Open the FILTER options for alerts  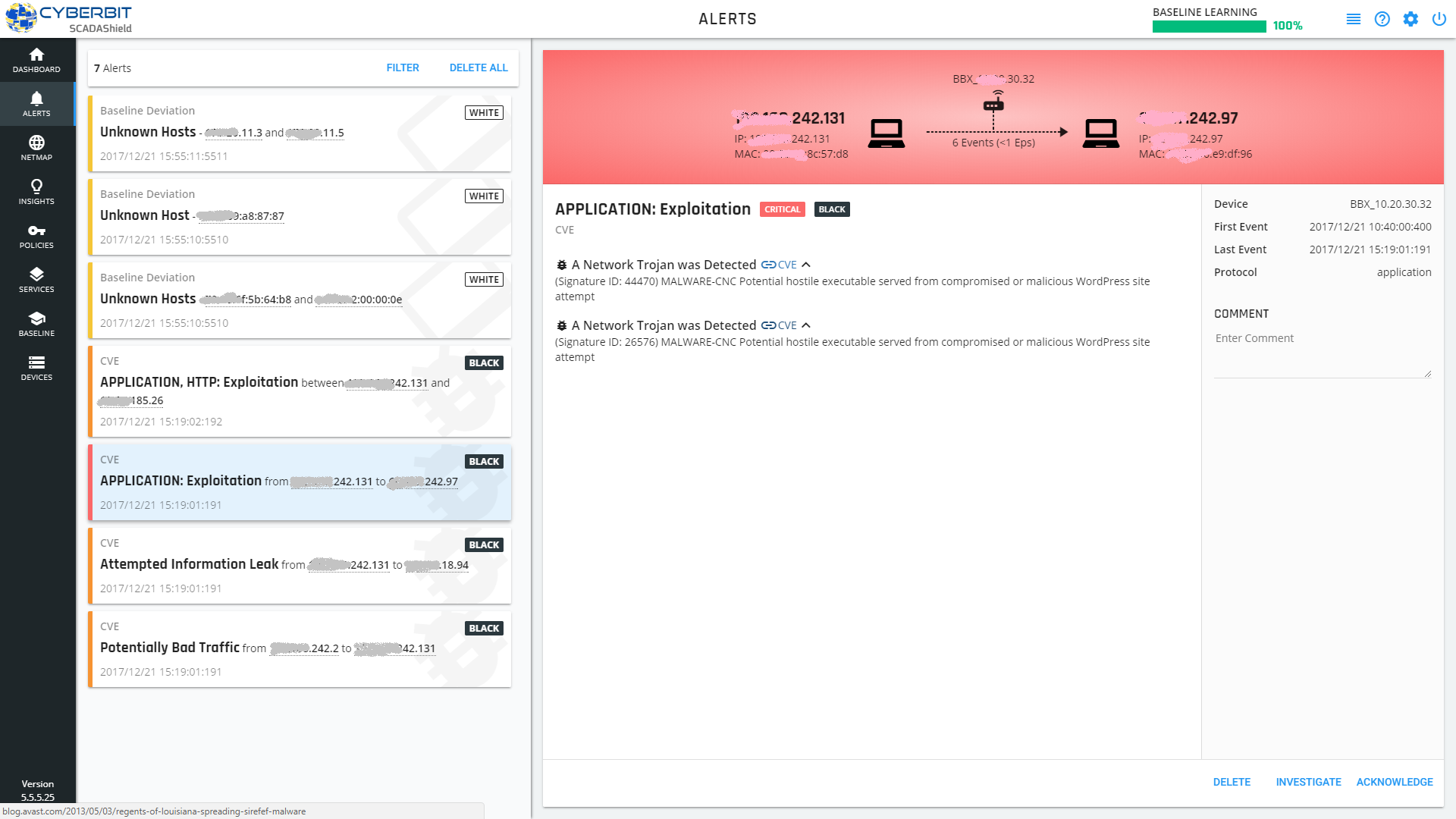click(x=403, y=67)
